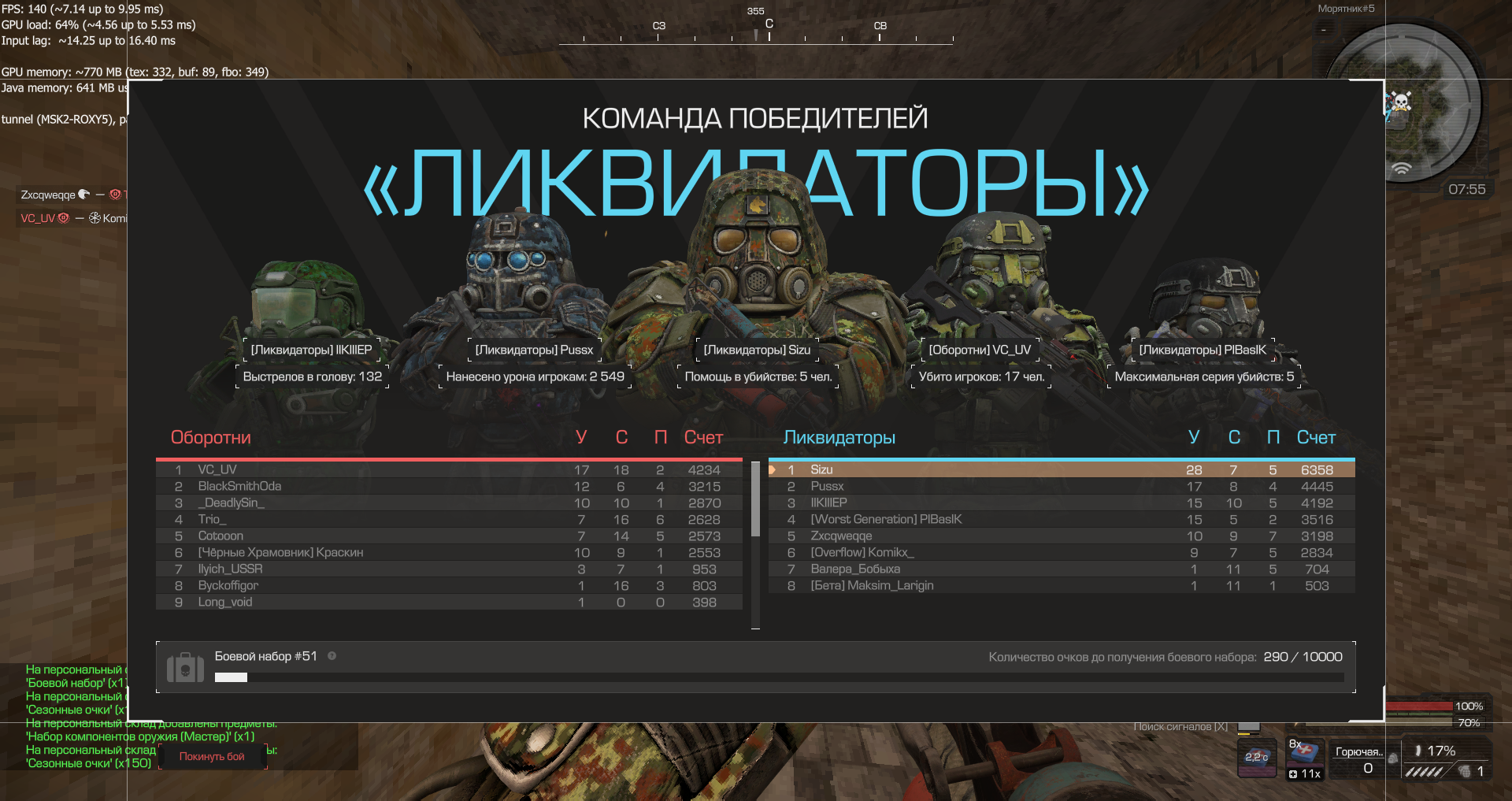This screenshot has width=1512, height=801.
Task: Select the VC_UV row in Оборотни table
Action: click(449, 470)
